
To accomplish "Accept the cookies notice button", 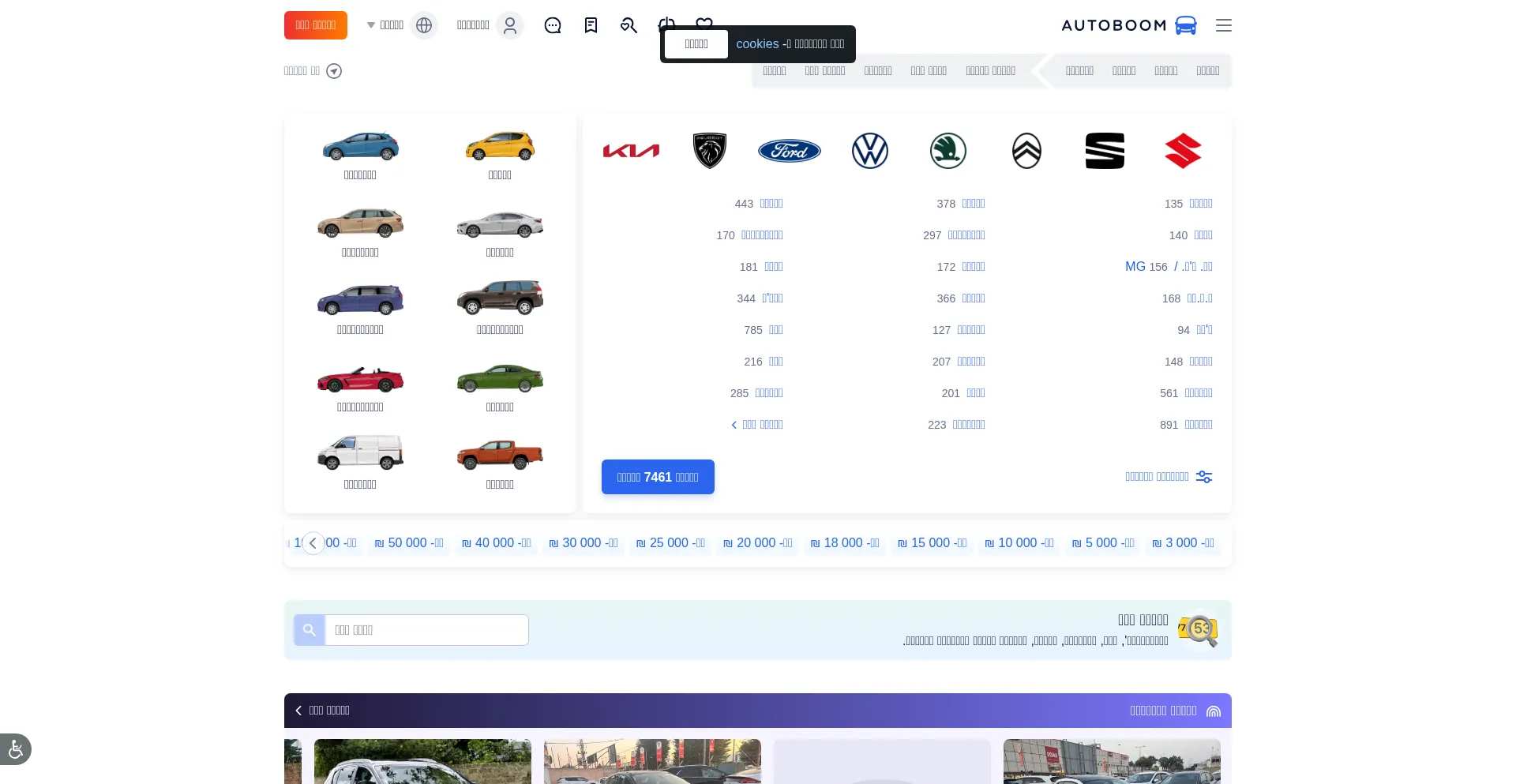I will coord(696,44).
